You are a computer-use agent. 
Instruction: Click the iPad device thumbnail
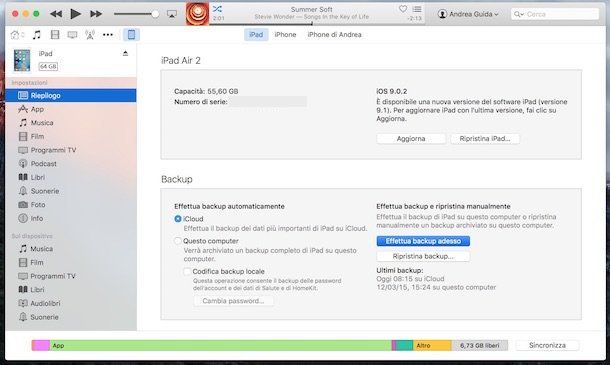pyautogui.click(x=22, y=60)
